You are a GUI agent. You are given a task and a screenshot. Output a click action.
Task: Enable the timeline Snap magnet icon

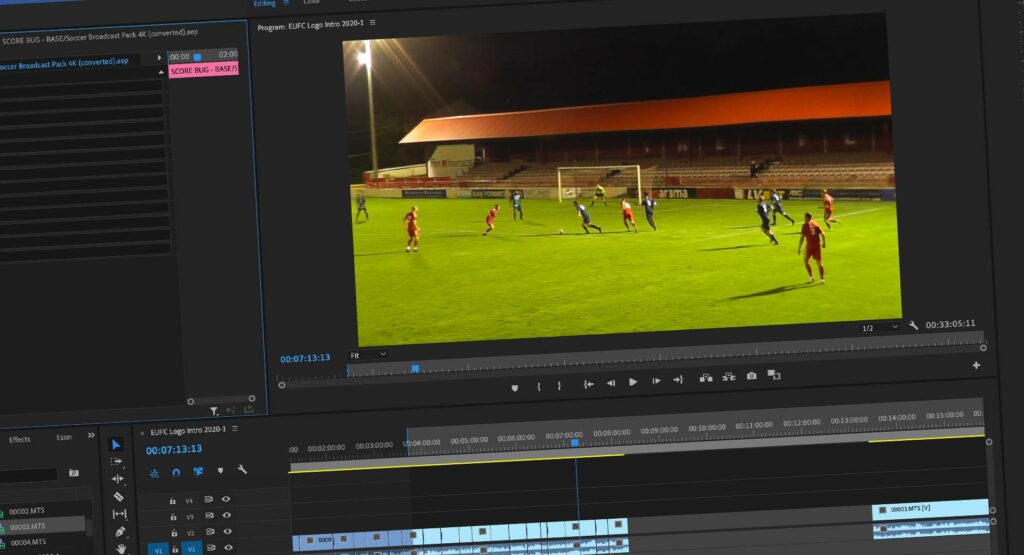point(176,471)
